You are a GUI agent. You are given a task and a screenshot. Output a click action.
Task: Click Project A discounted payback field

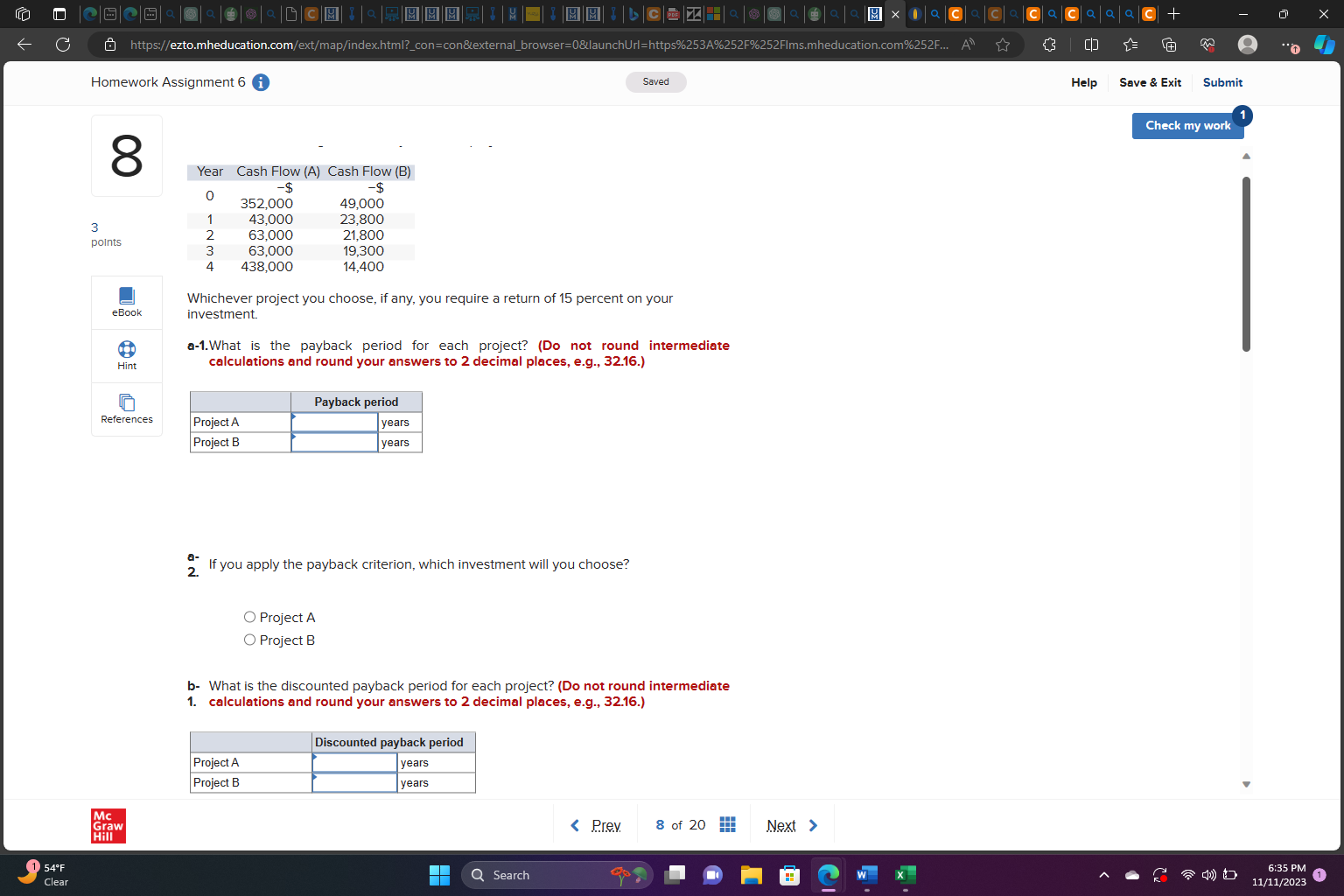[354, 762]
